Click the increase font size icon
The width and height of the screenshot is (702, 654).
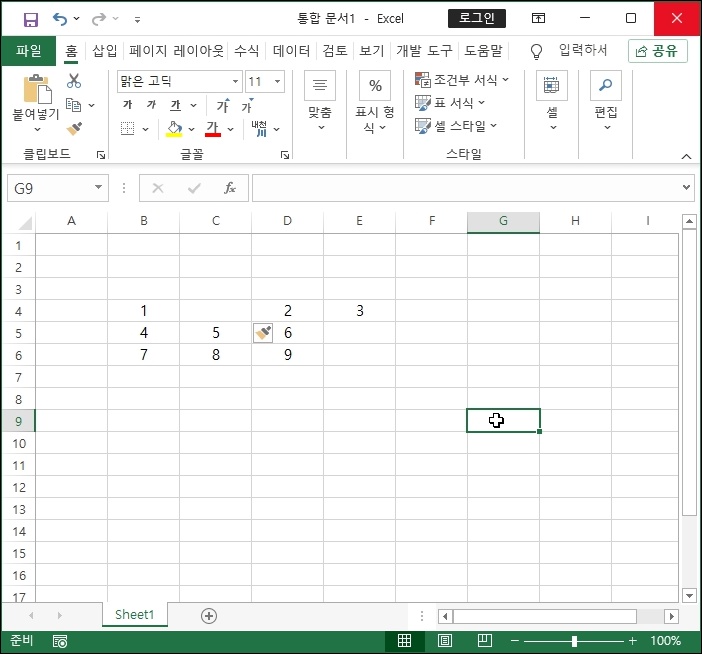tap(223, 106)
